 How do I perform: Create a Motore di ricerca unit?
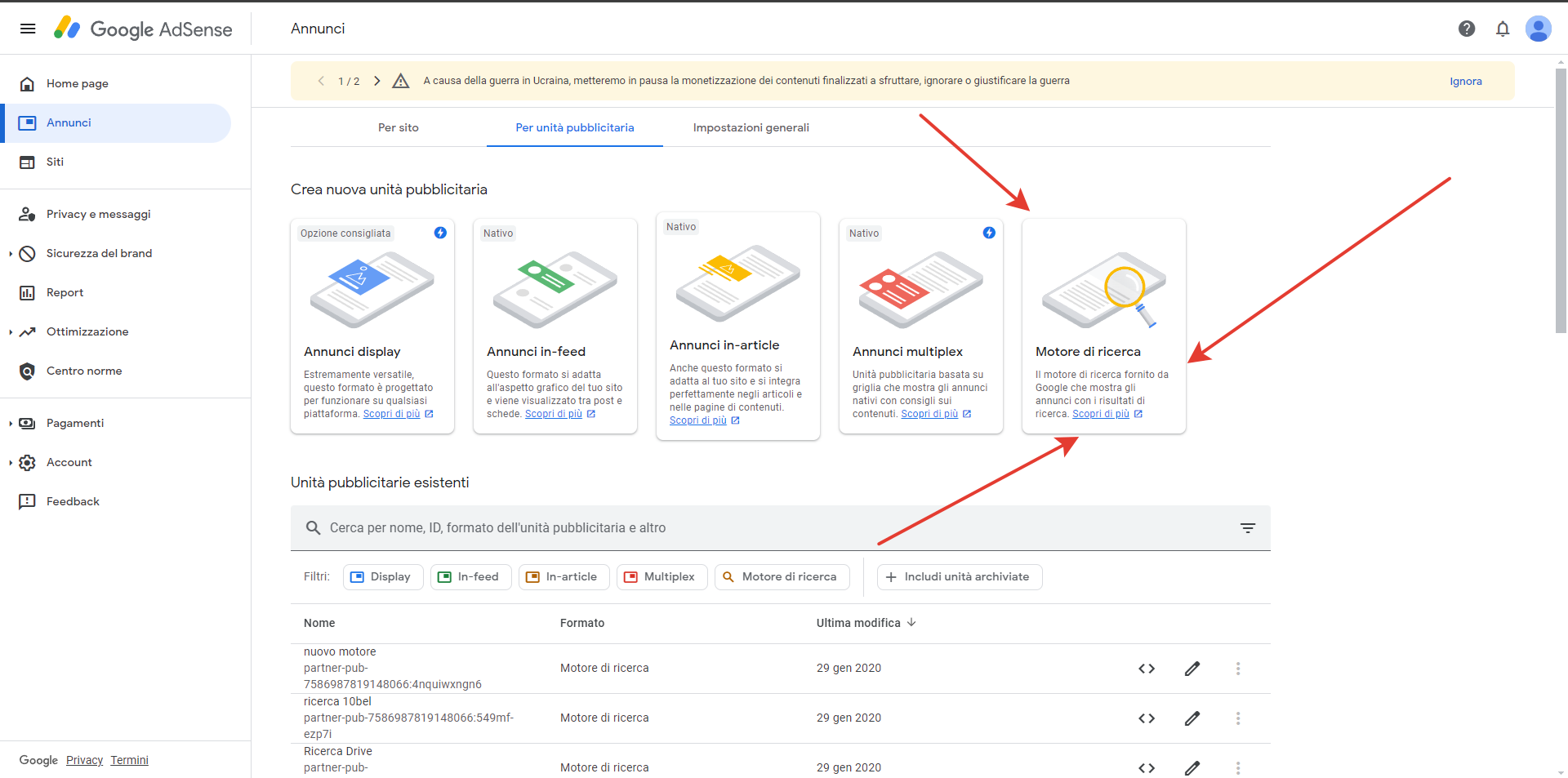pos(1104,326)
